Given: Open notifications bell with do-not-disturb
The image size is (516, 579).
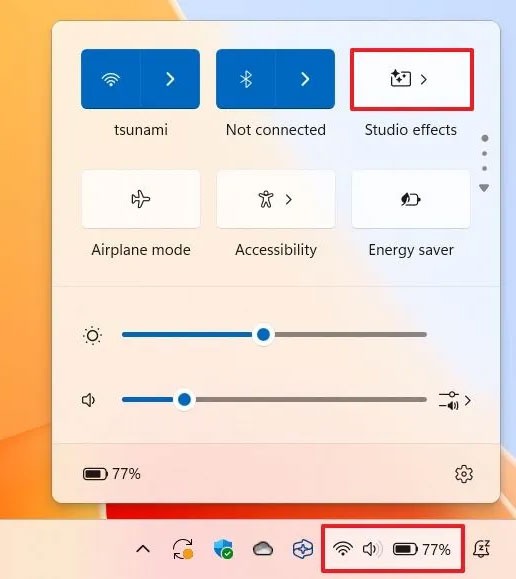Looking at the screenshot, I should click(481, 549).
